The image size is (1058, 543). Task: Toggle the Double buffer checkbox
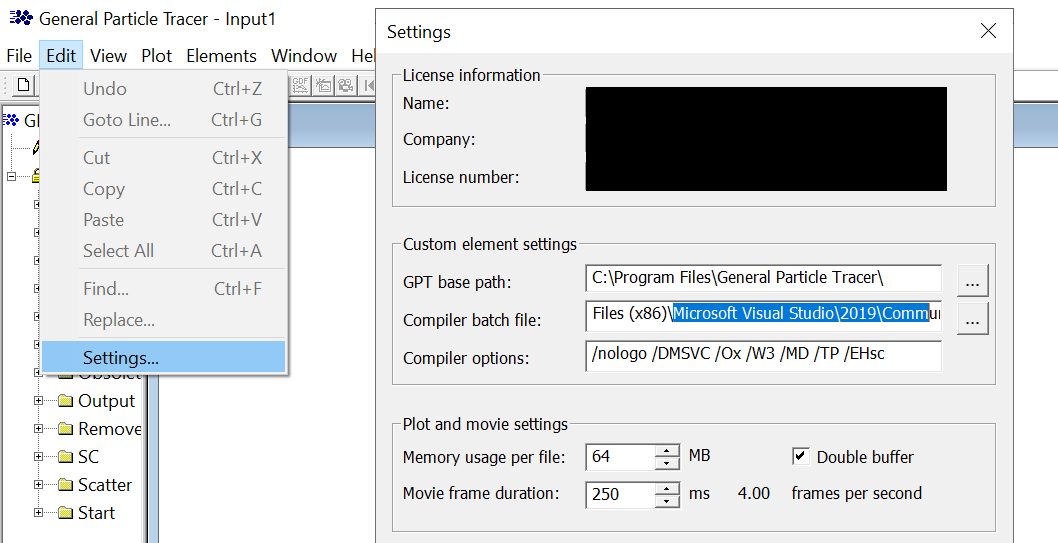[800, 457]
